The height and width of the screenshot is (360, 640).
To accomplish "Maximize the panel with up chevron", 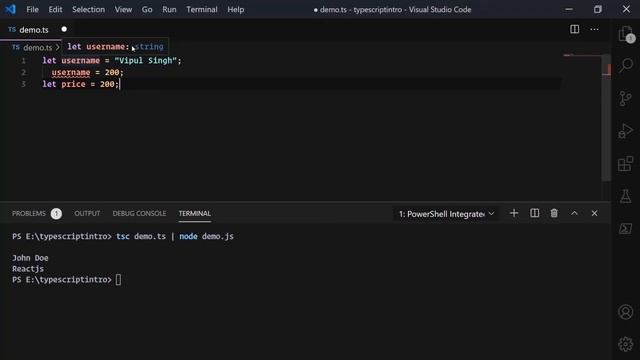I will point(574,213).
